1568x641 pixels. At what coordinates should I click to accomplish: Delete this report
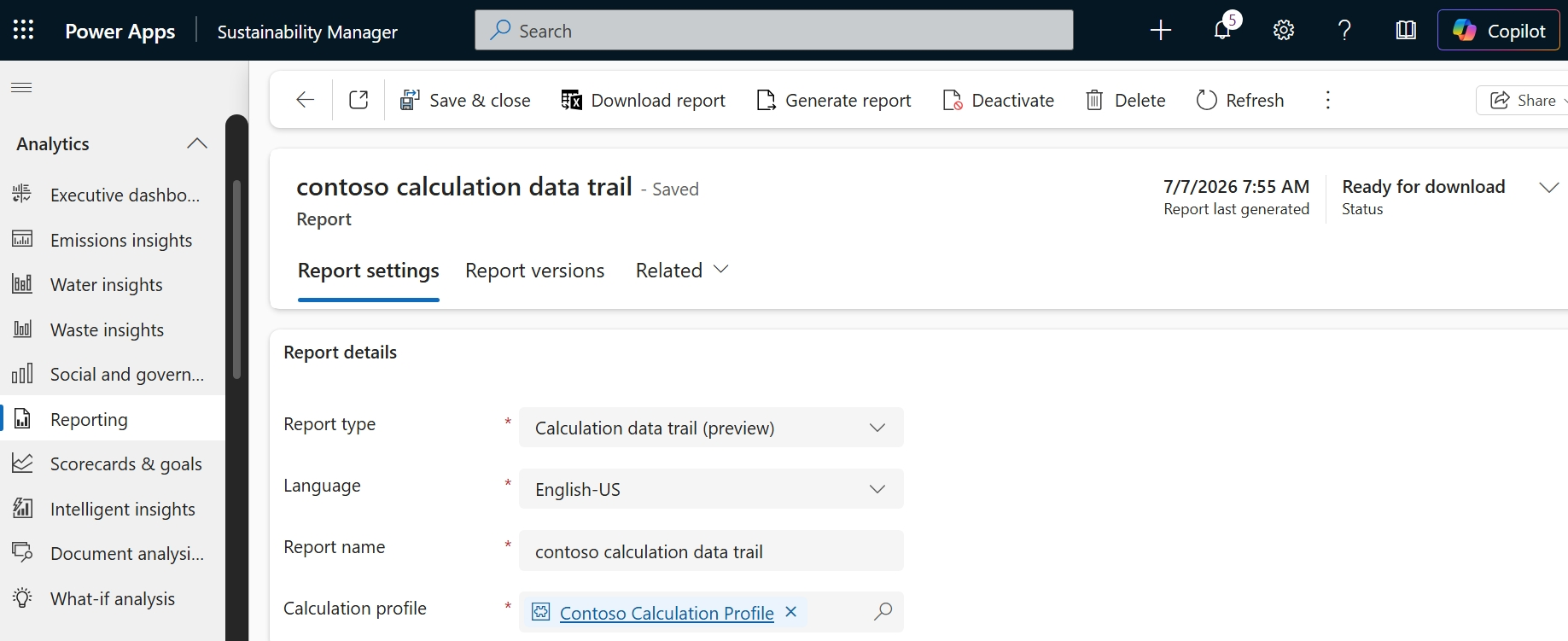(x=1125, y=100)
